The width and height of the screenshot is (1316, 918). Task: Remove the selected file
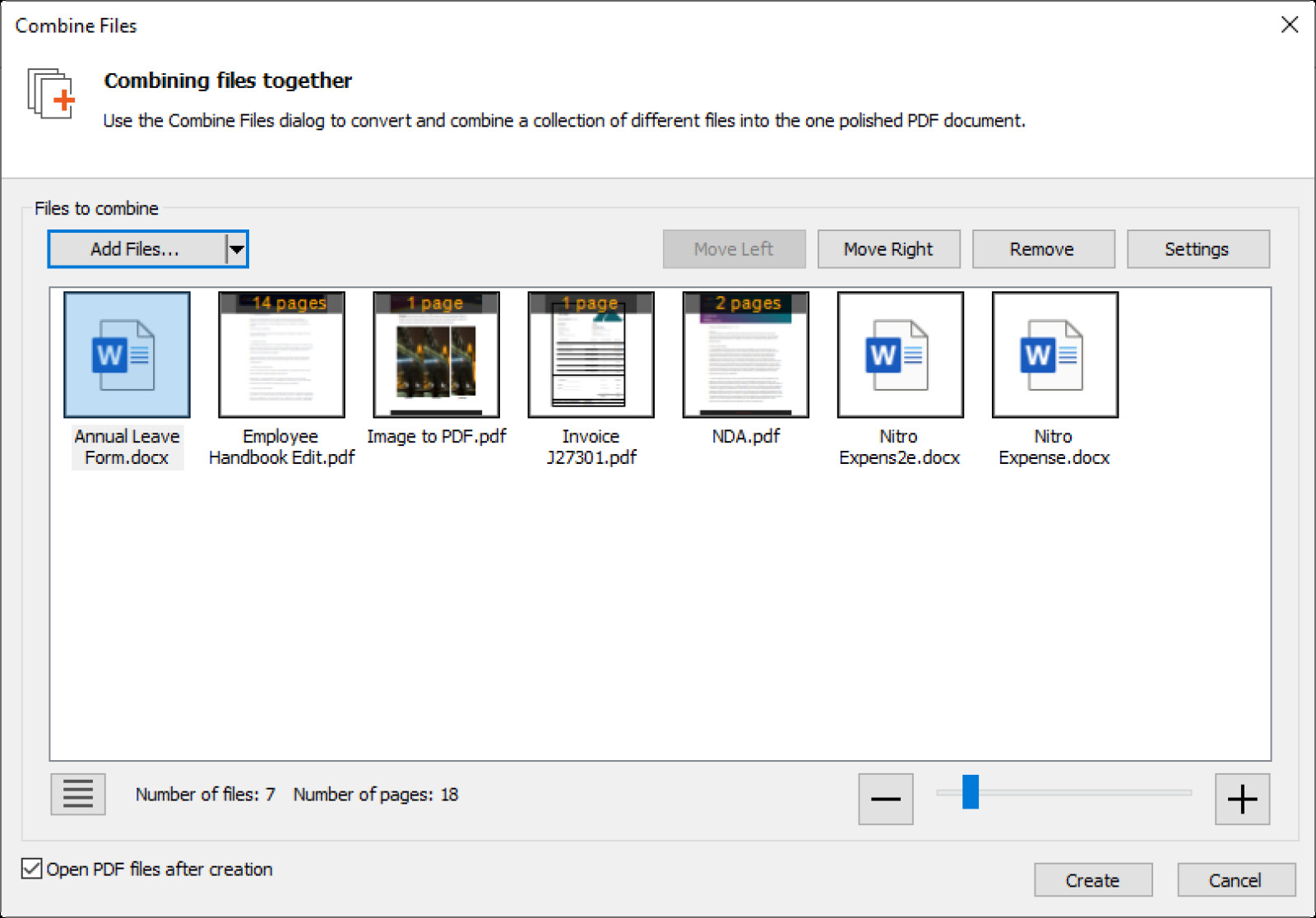(x=1043, y=248)
